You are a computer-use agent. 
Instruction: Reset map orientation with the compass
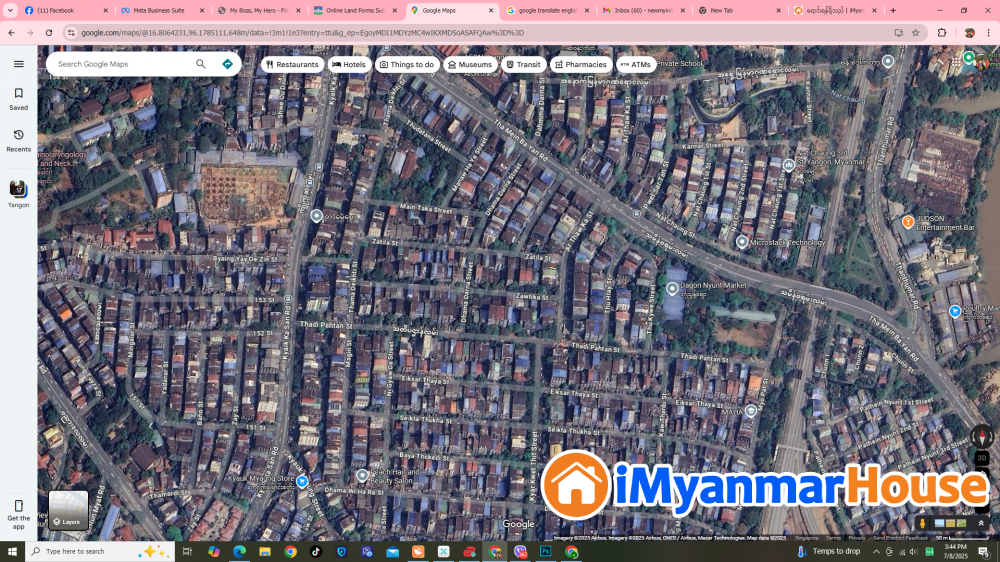(982, 436)
